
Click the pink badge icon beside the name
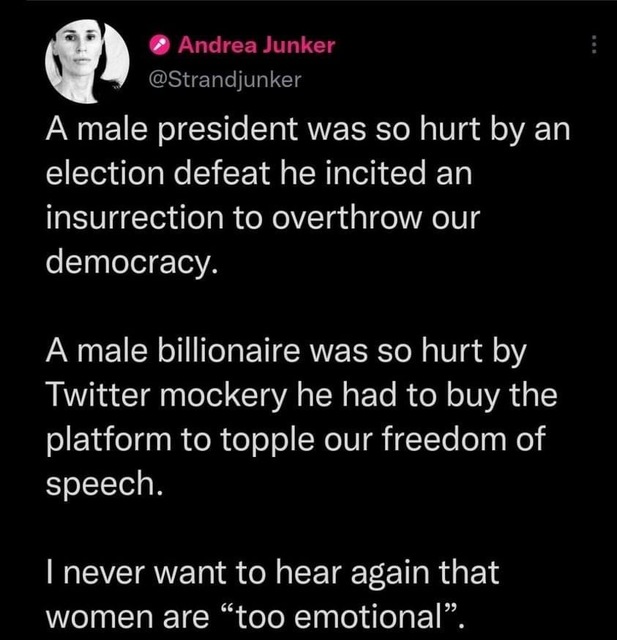coord(159,45)
